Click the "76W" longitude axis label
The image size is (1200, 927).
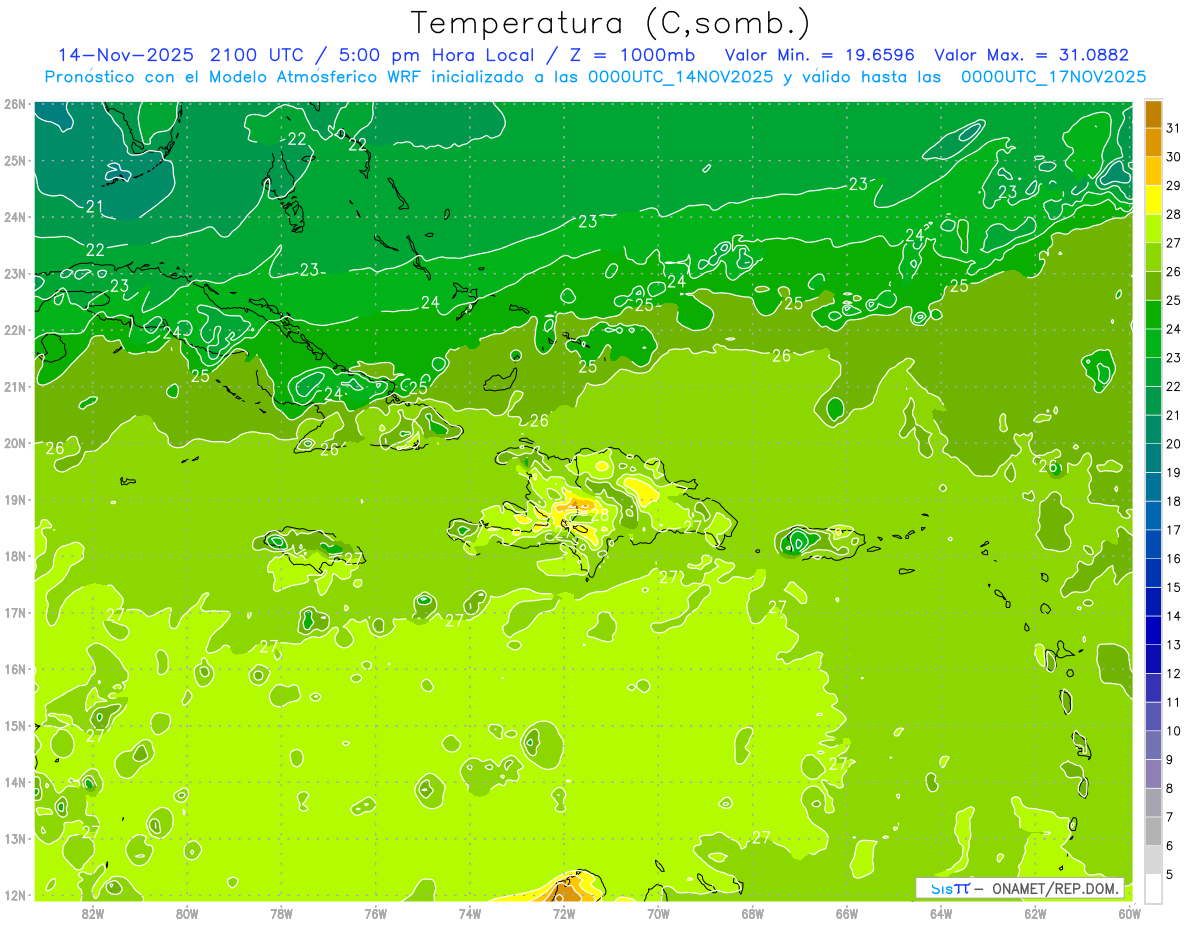(376, 913)
